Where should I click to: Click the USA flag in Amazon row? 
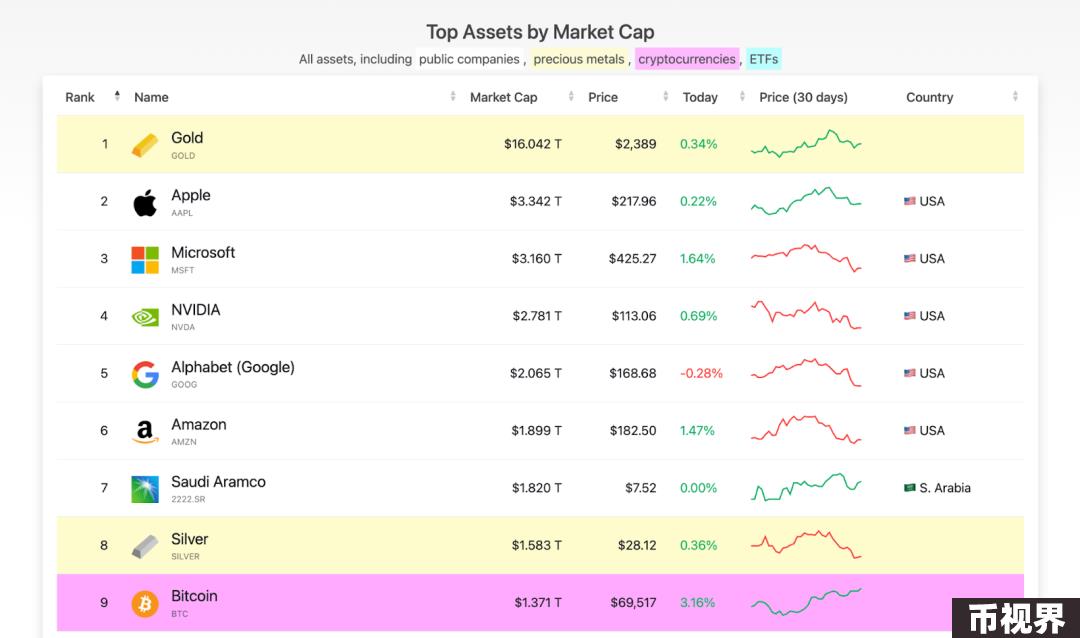pyautogui.click(x=910, y=430)
